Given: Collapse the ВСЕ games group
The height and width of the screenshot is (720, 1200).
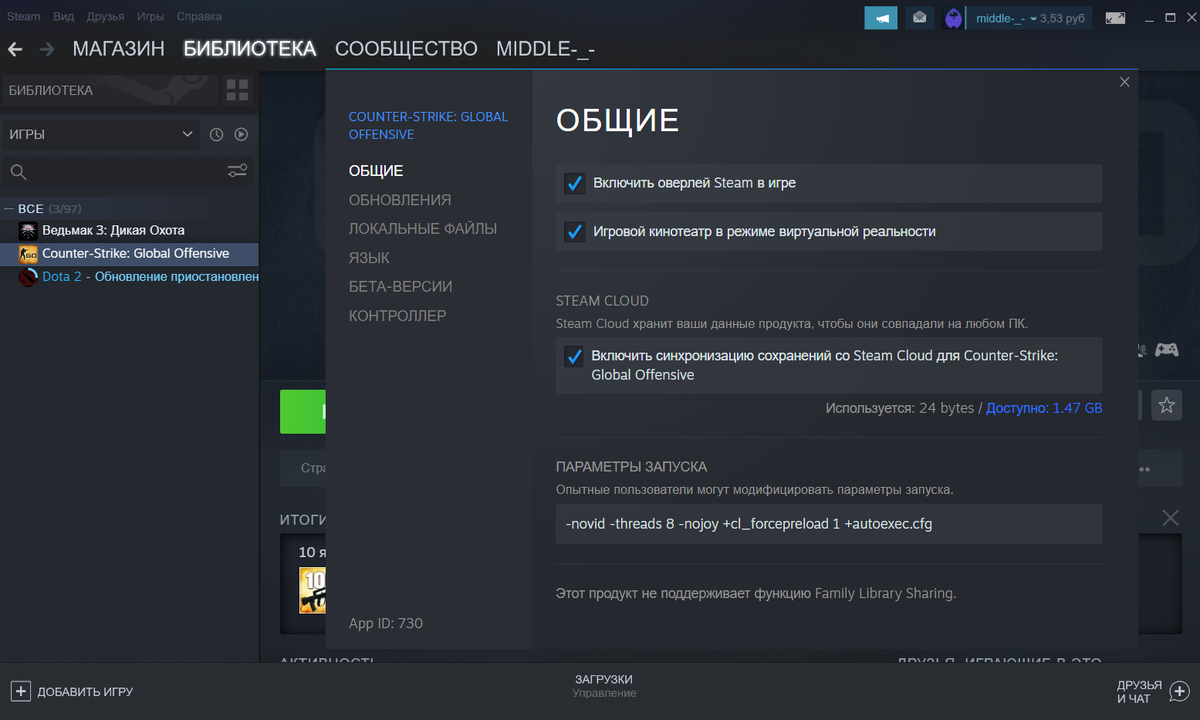Looking at the screenshot, I should [9, 209].
